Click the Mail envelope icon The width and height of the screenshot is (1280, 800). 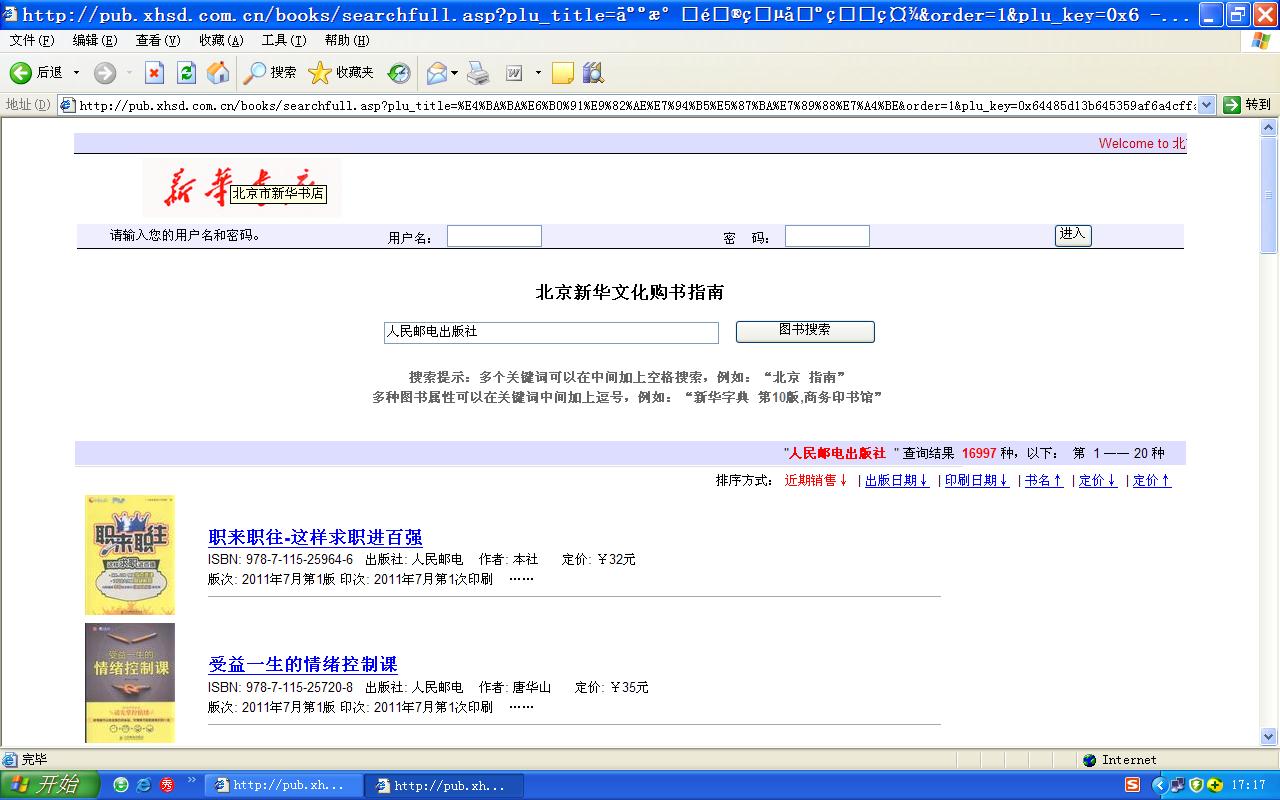tap(437, 73)
